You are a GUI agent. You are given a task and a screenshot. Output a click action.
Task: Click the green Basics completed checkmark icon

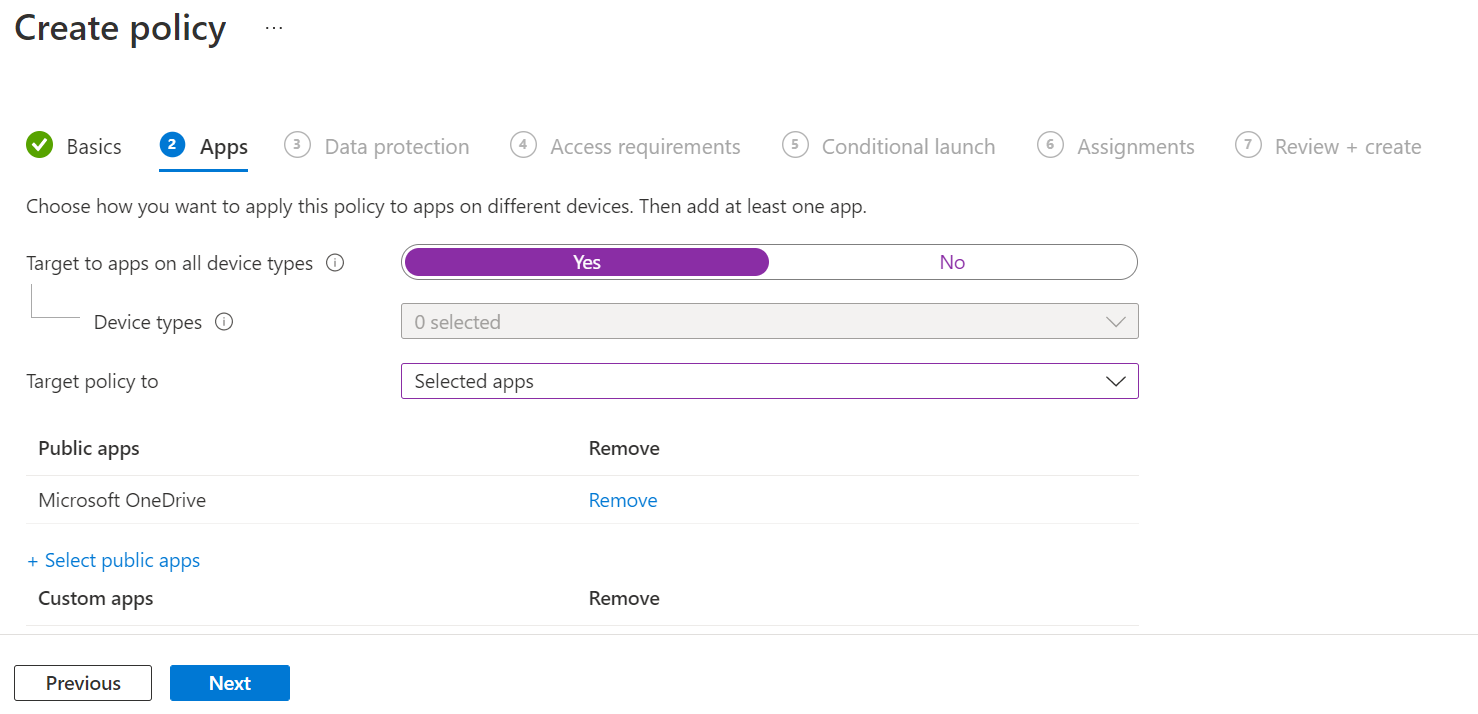(x=39, y=145)
